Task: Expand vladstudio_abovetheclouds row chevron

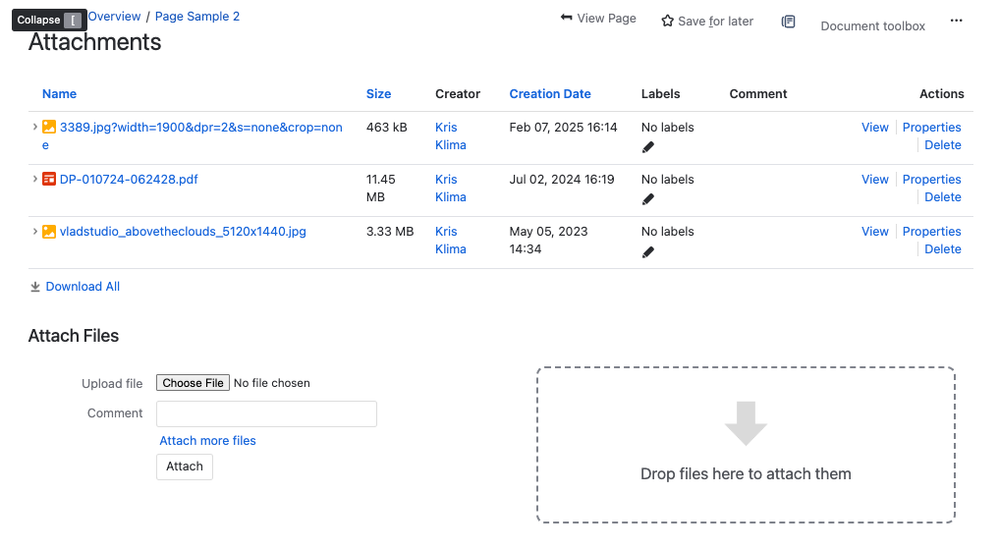Action: (34, 231)
